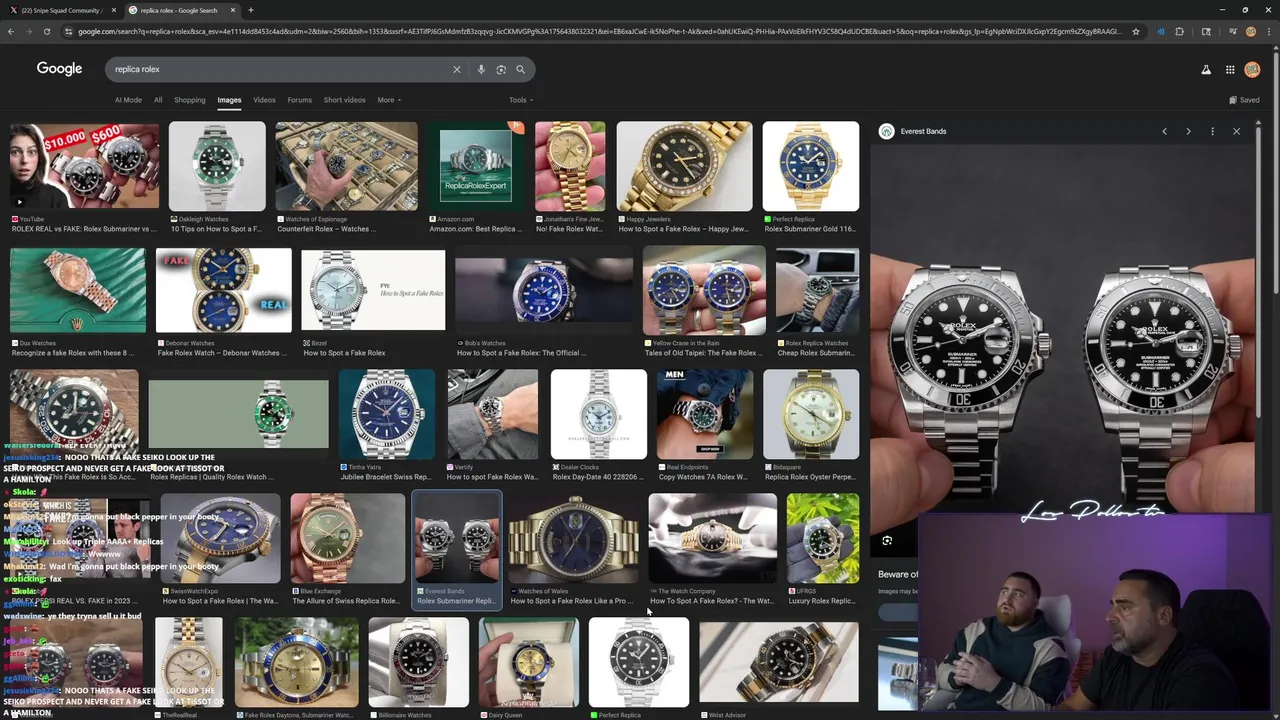Reload the page with the refresh icon

46,31
